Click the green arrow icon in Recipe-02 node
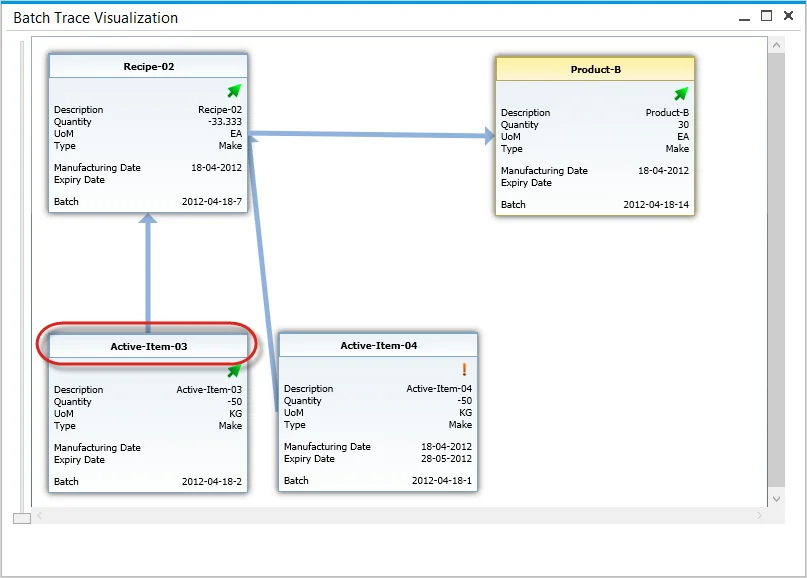807x578 pixels. [234, 91]
